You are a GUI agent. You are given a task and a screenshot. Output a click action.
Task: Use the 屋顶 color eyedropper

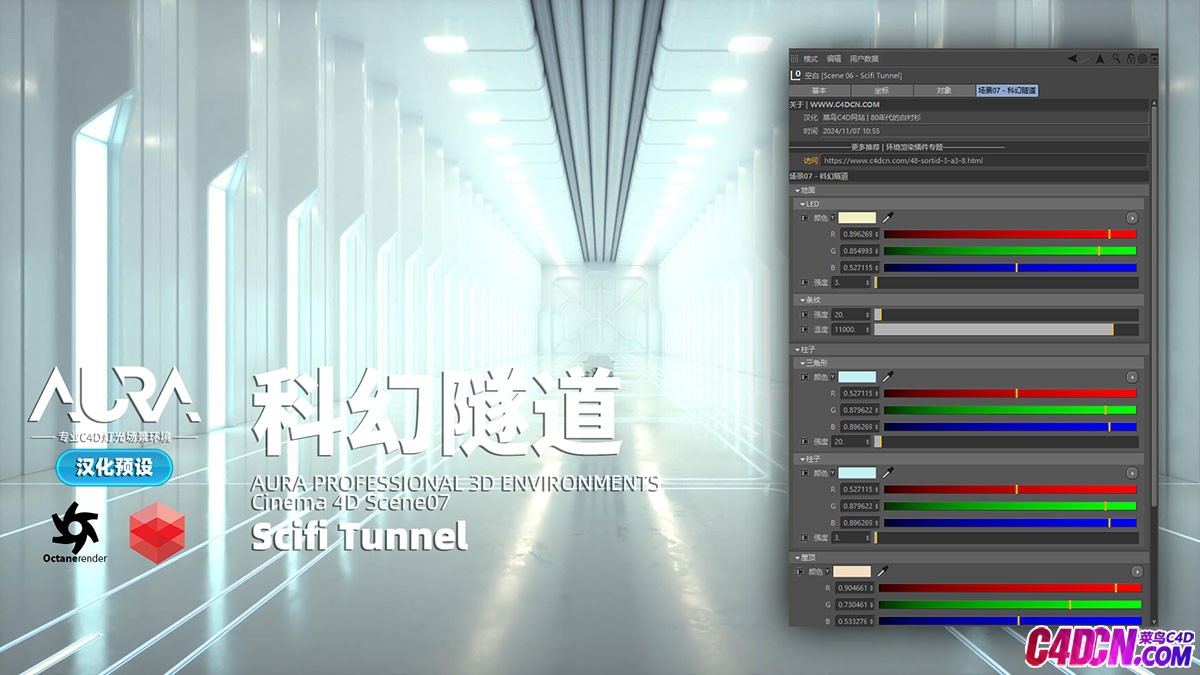coord(881,571)
